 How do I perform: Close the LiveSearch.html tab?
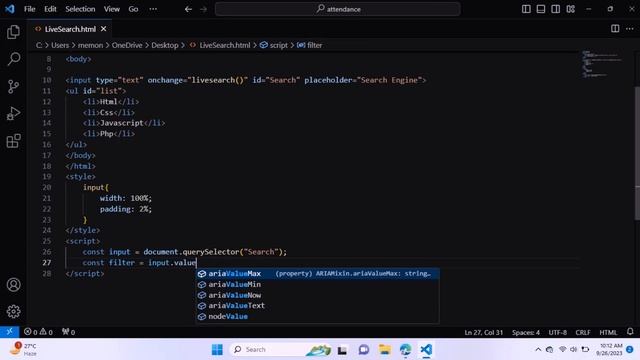pos(104,29)
